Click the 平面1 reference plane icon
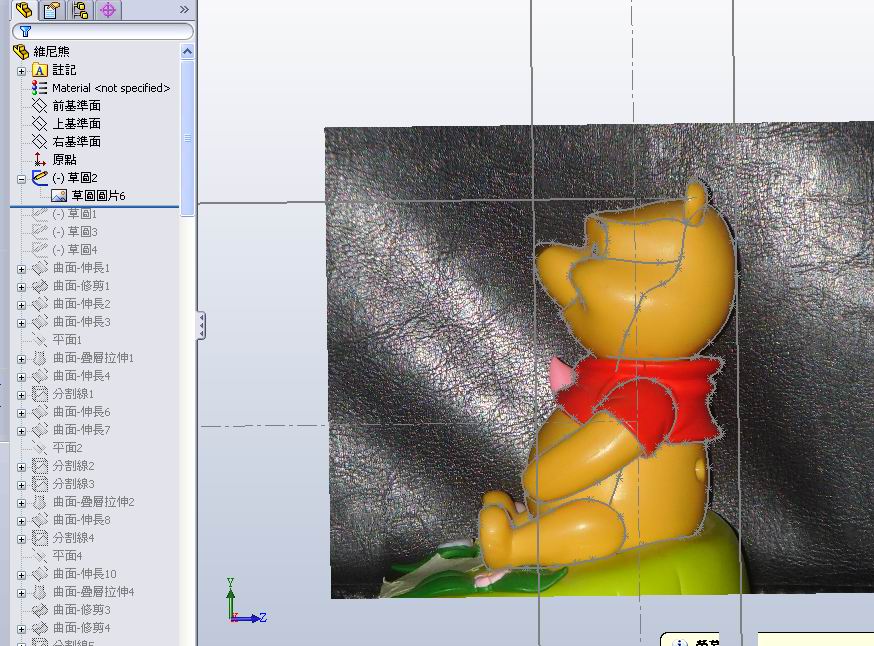874x646 pixels. pyautogui.click(x=40, y=339)
